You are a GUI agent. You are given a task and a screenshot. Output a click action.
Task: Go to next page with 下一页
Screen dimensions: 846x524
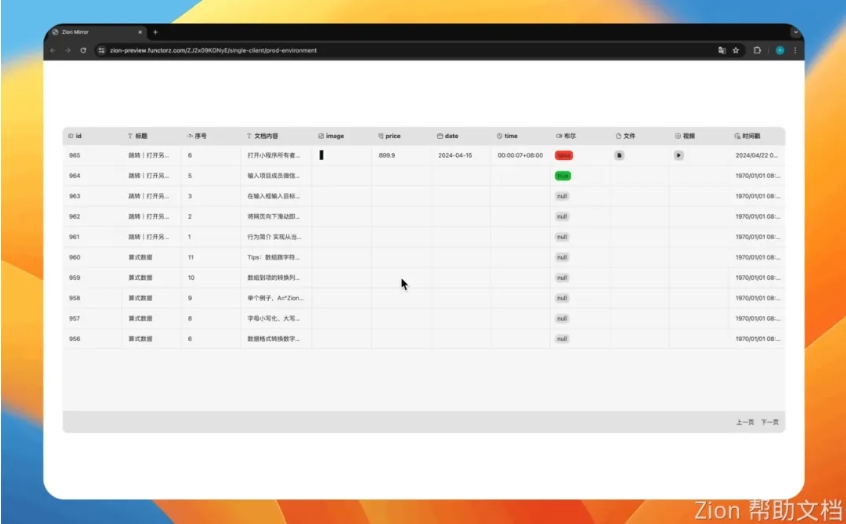point(769,423)
